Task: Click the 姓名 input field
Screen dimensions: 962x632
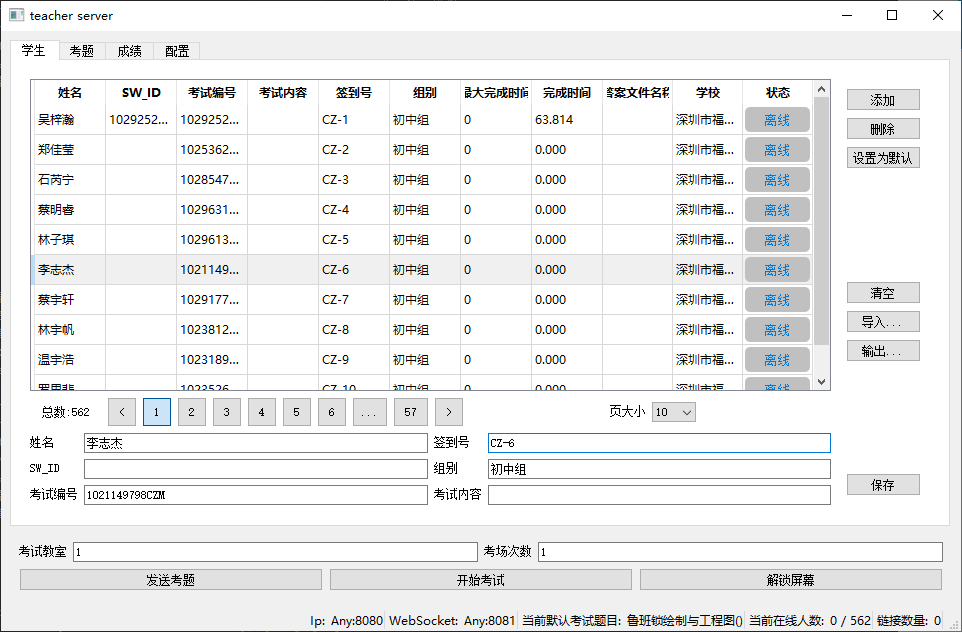Action: click(255, 443)
